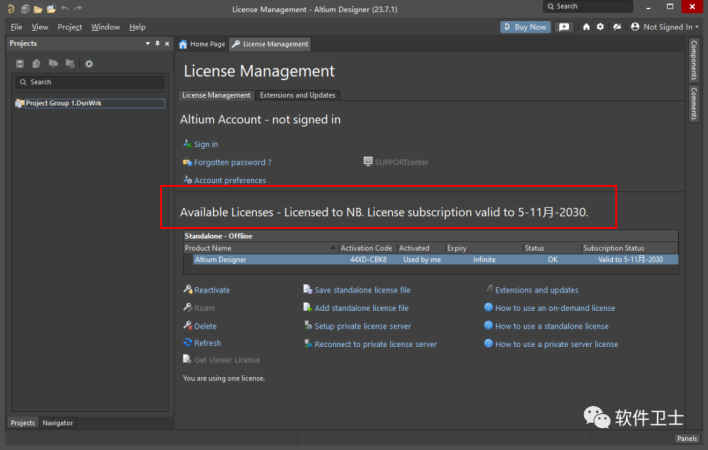Click the Sign in link
The image size is (708, 450).
[206, 144]
